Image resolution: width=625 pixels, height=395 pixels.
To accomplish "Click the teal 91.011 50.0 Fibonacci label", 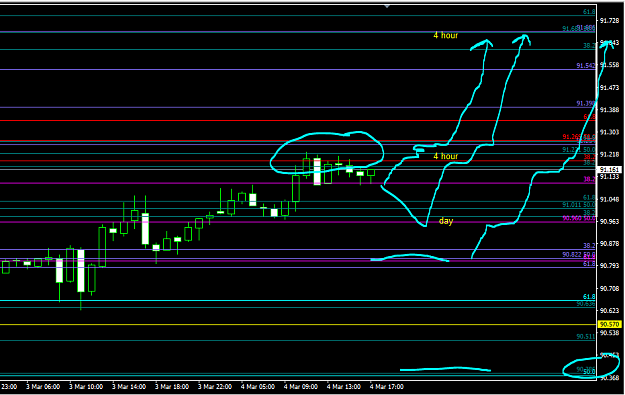I will (x=579, y=205).
